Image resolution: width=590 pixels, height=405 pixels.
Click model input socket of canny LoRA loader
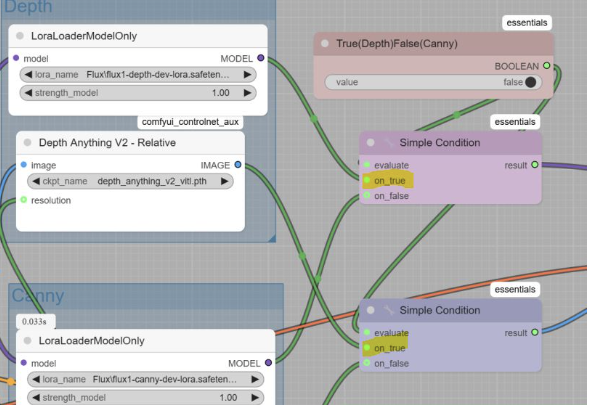click(x=24, y=362)
